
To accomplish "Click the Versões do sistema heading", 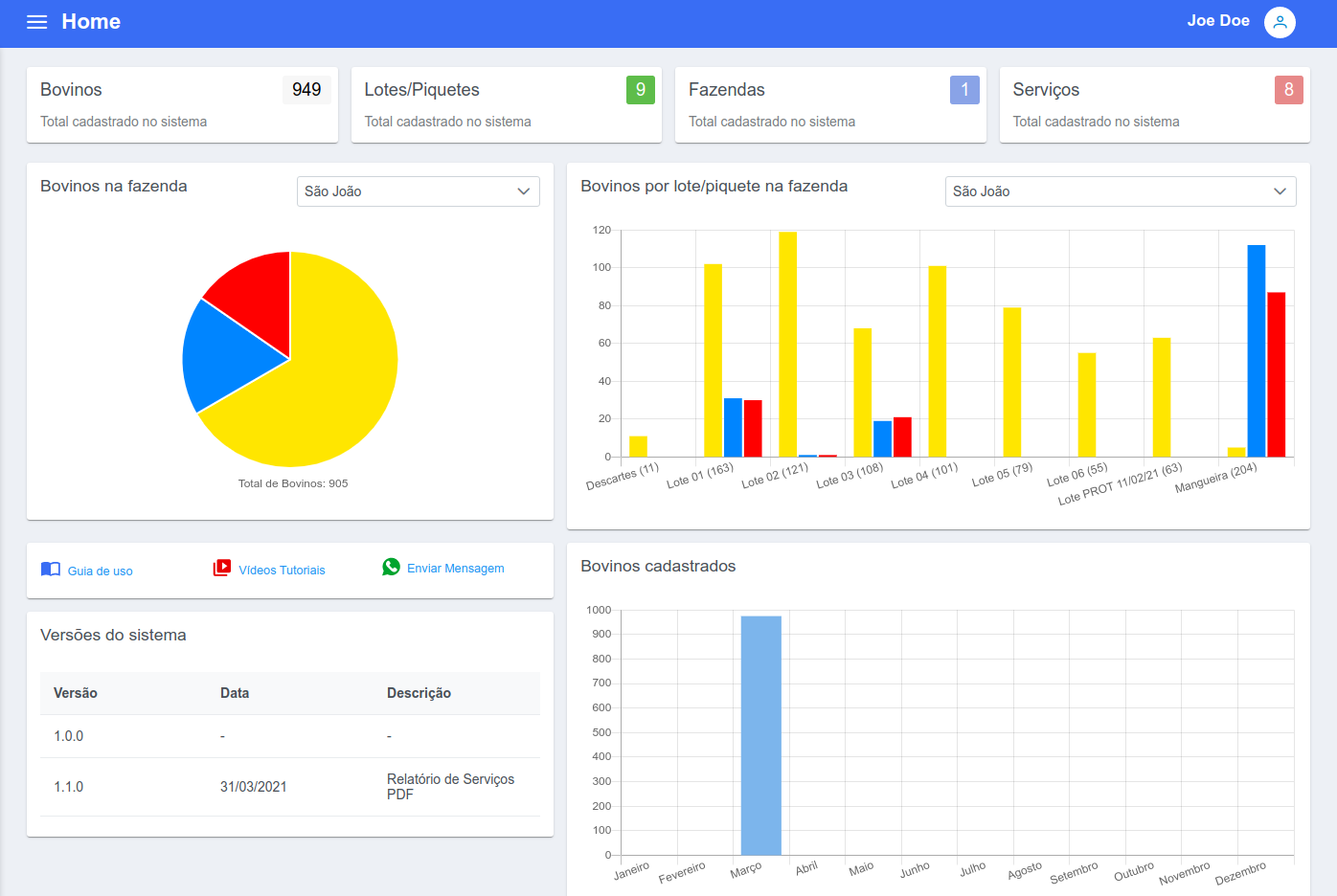I will [x=113, y=636].
